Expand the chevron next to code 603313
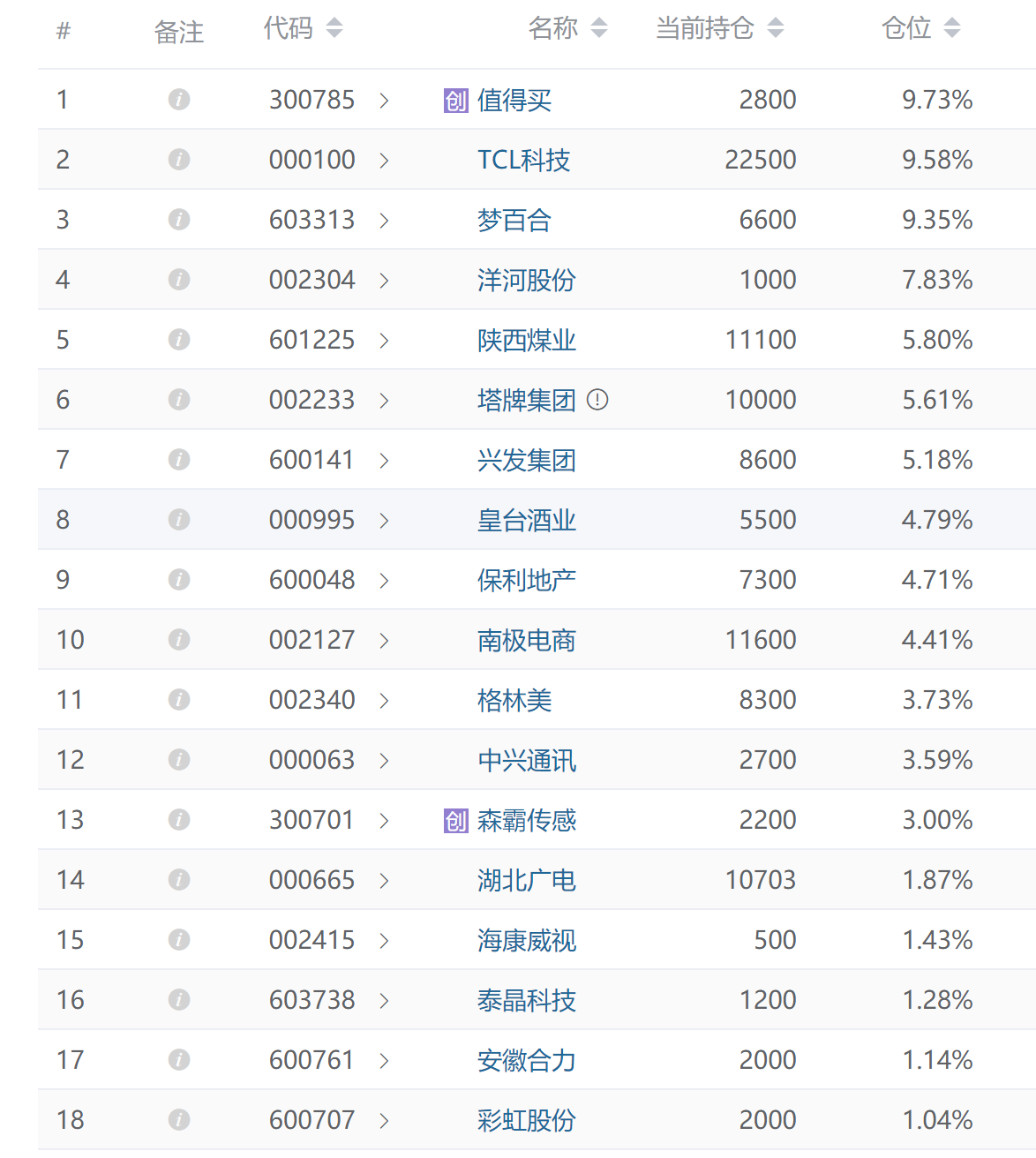 (384, 220)
